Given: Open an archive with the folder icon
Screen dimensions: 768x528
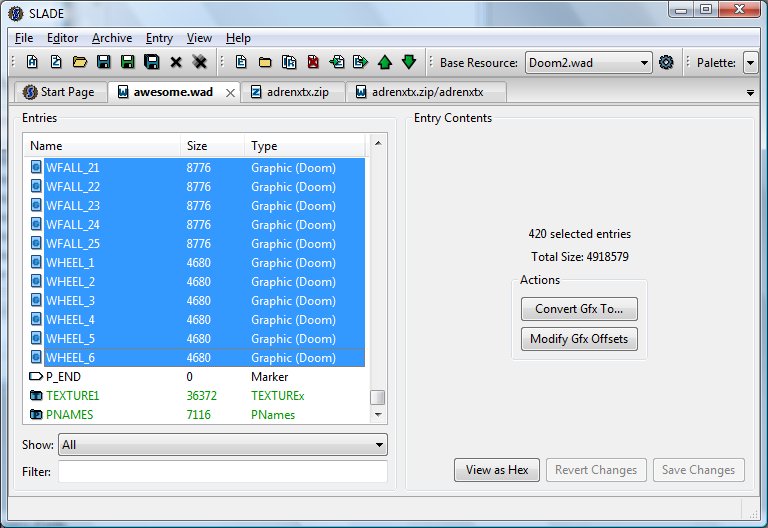Looking at the screenshot, I should (80, 62).
